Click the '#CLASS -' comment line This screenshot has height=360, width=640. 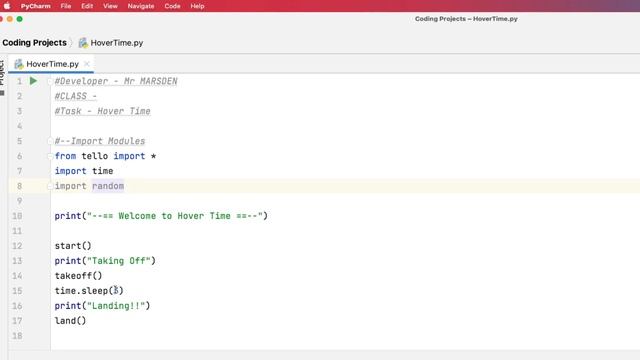coord(76,96)
